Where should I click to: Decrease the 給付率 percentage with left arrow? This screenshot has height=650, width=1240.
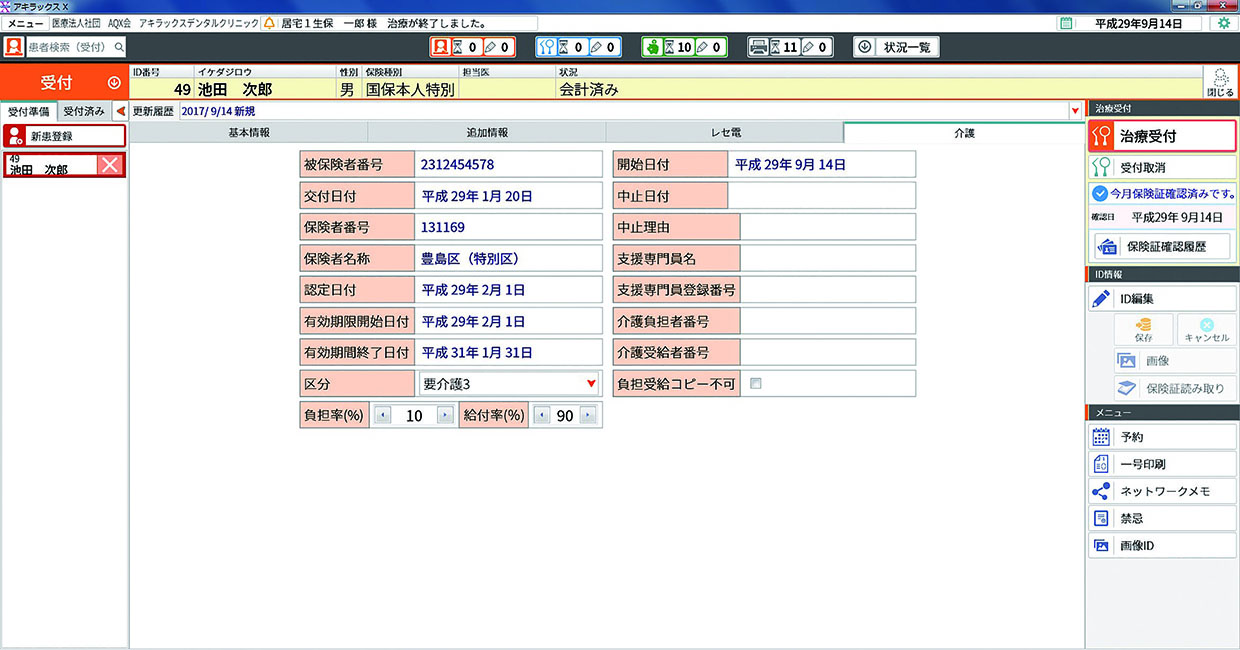541,416
